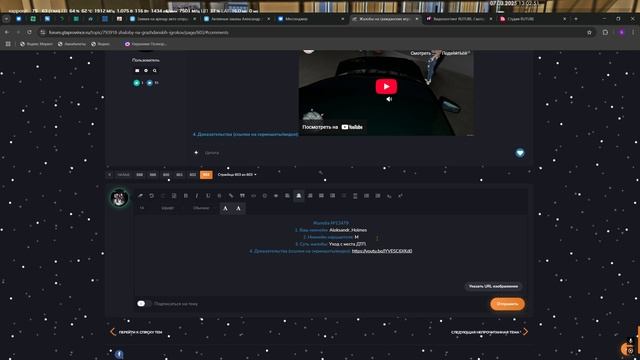
Task: Switch to the 'Активные заказы' browser tab
Action: tap(236, 19)
